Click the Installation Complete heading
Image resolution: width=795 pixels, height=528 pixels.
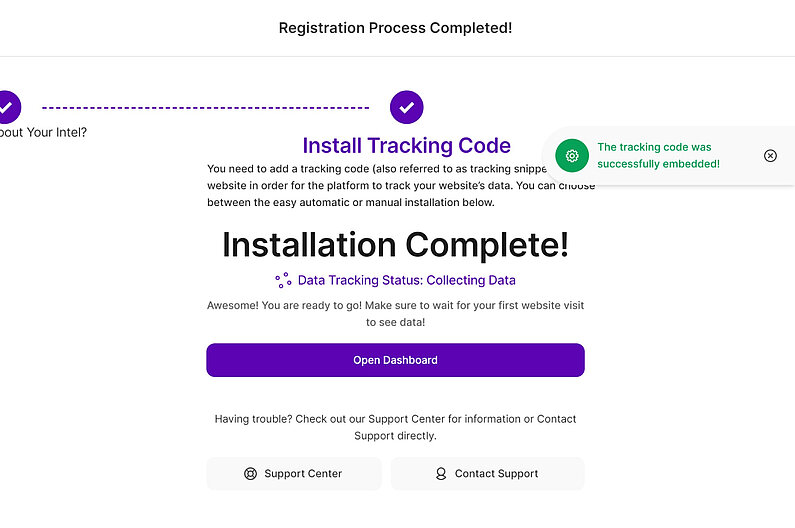tap(395, 244)
